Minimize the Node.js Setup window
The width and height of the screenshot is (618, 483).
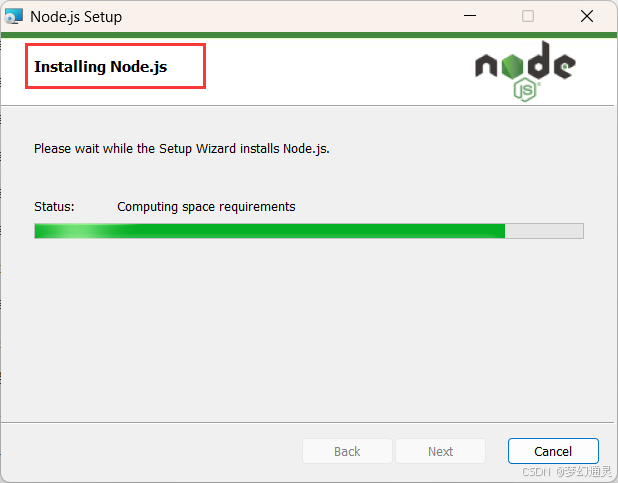pos(470,16)
